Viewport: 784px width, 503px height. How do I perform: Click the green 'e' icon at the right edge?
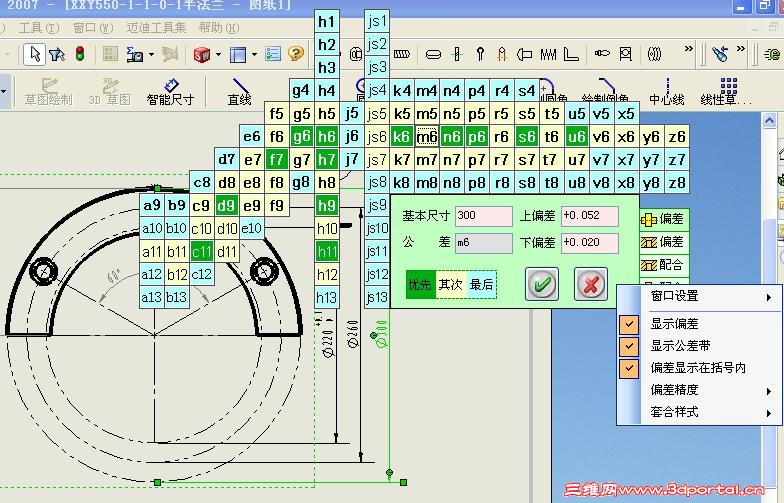(773, 54)
